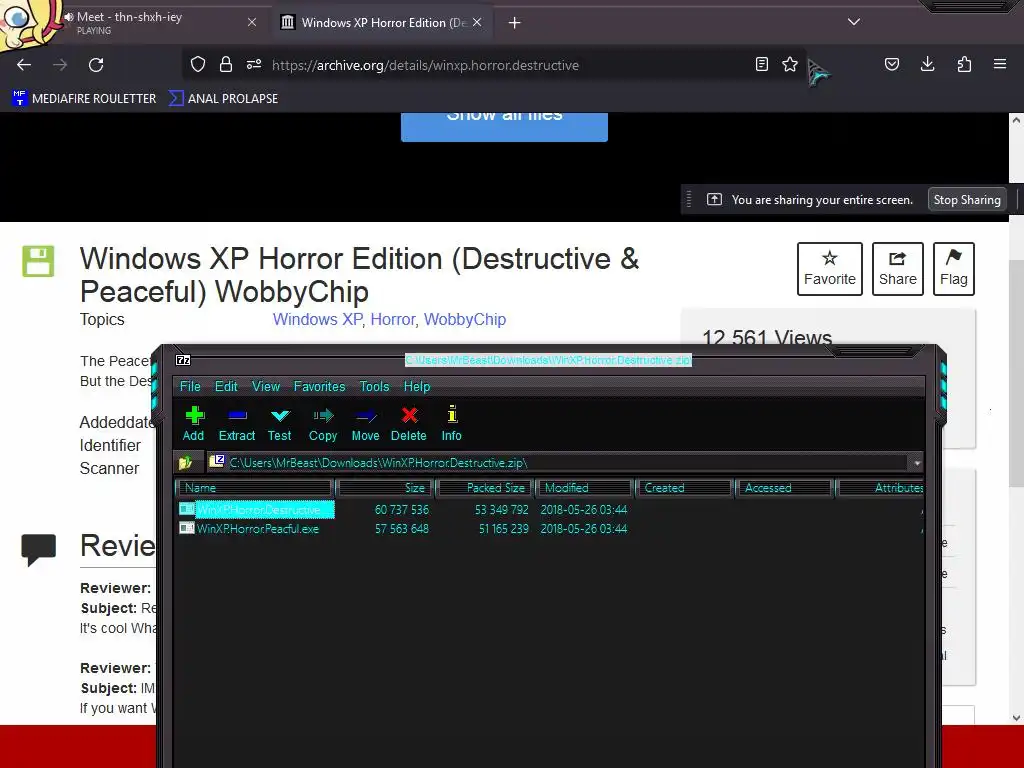Sort by the Modified column header
The height and width of the screenshot is (768, 1024).
[584, 488]
